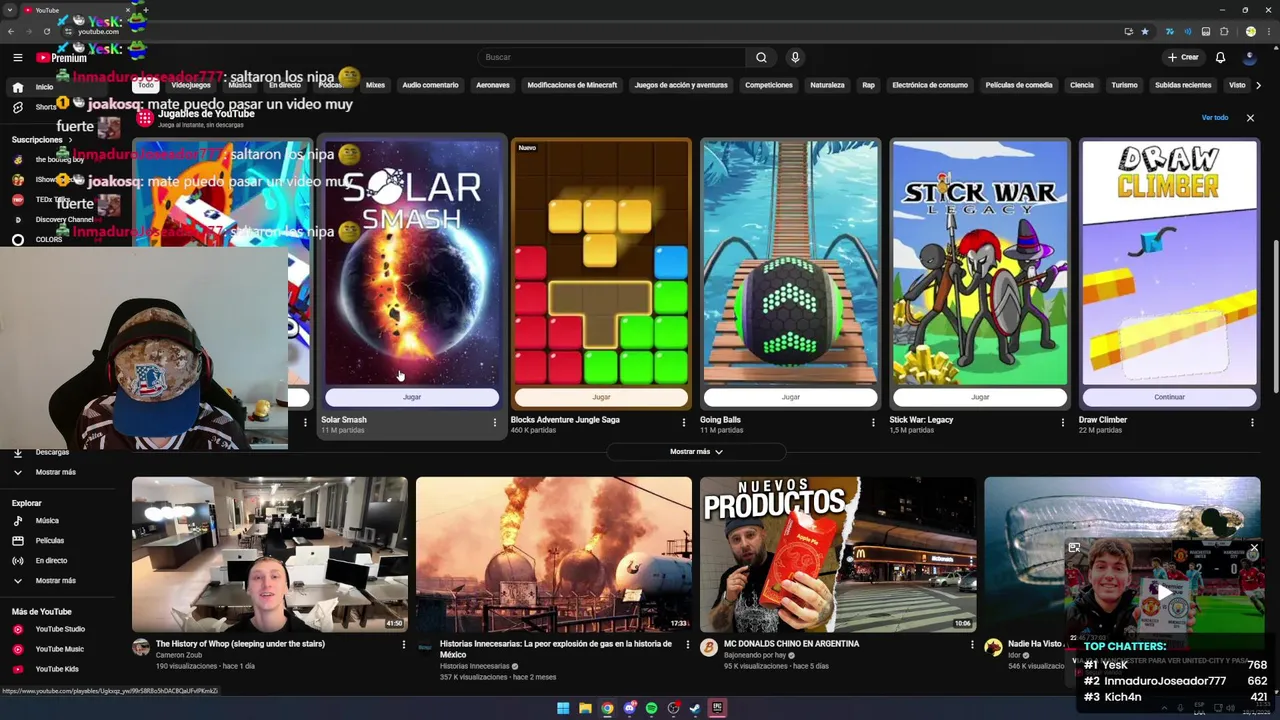Screen dimensions: 1280x720
Task: Click Jugar under Stick War: Legacy
Action: pos(980,397)
